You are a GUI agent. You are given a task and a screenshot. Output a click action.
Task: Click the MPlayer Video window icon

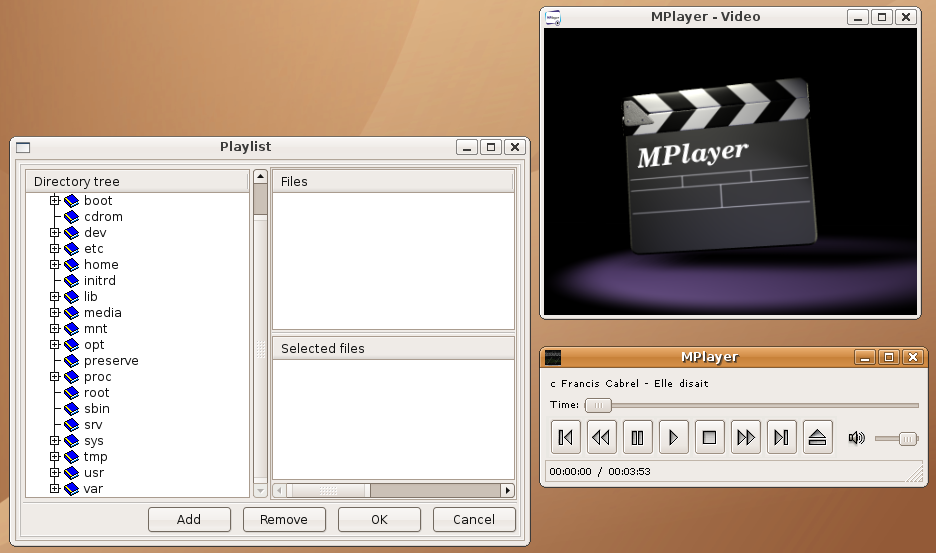(553, 17)
